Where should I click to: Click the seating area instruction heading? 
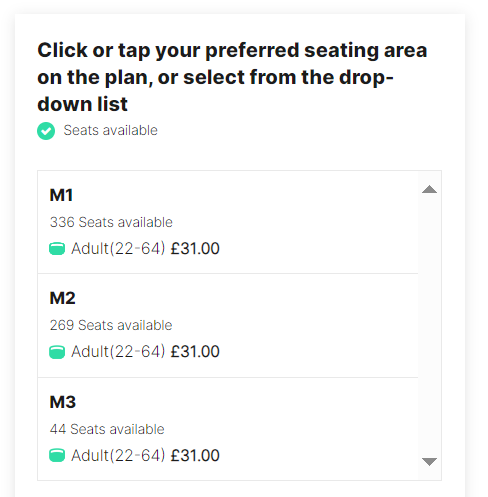pyautogui.click(x=232, y=77)
